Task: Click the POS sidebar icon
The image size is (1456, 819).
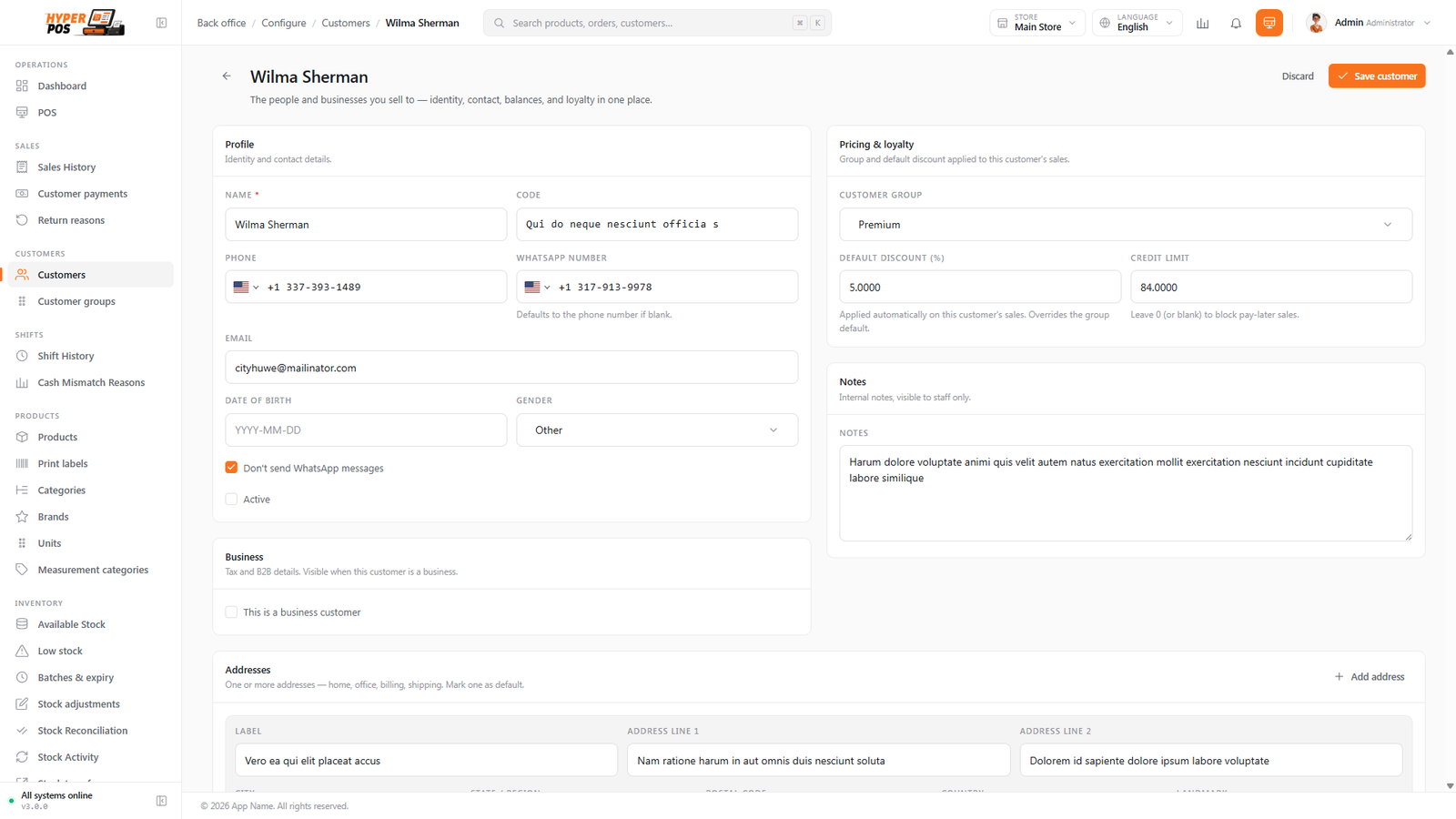Action: [22, 112]
